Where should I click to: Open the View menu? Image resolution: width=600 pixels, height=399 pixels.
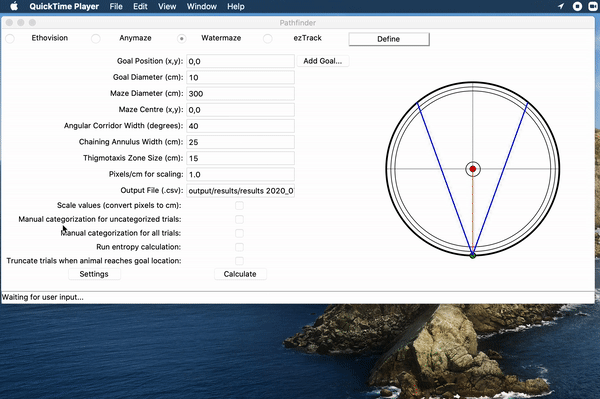pyautogui.click(x=167, y=7)
